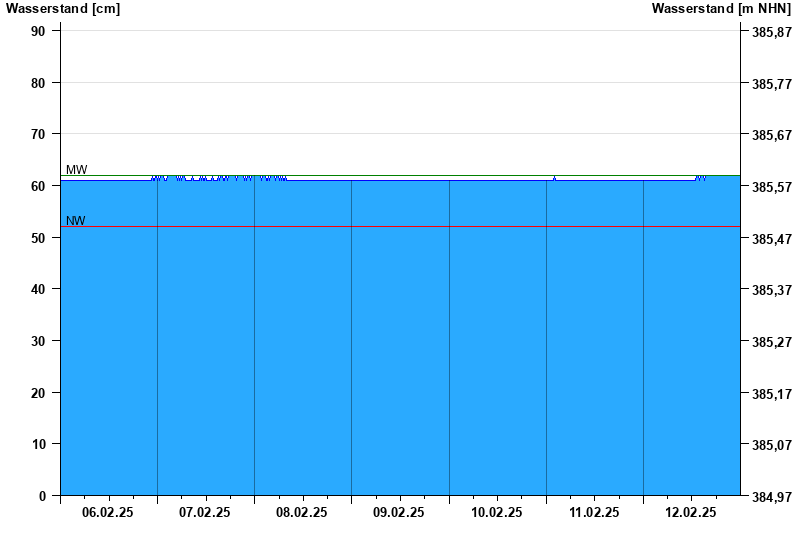Pick the 09.02.25 date label
800x550 pixels.
(399, 513)
